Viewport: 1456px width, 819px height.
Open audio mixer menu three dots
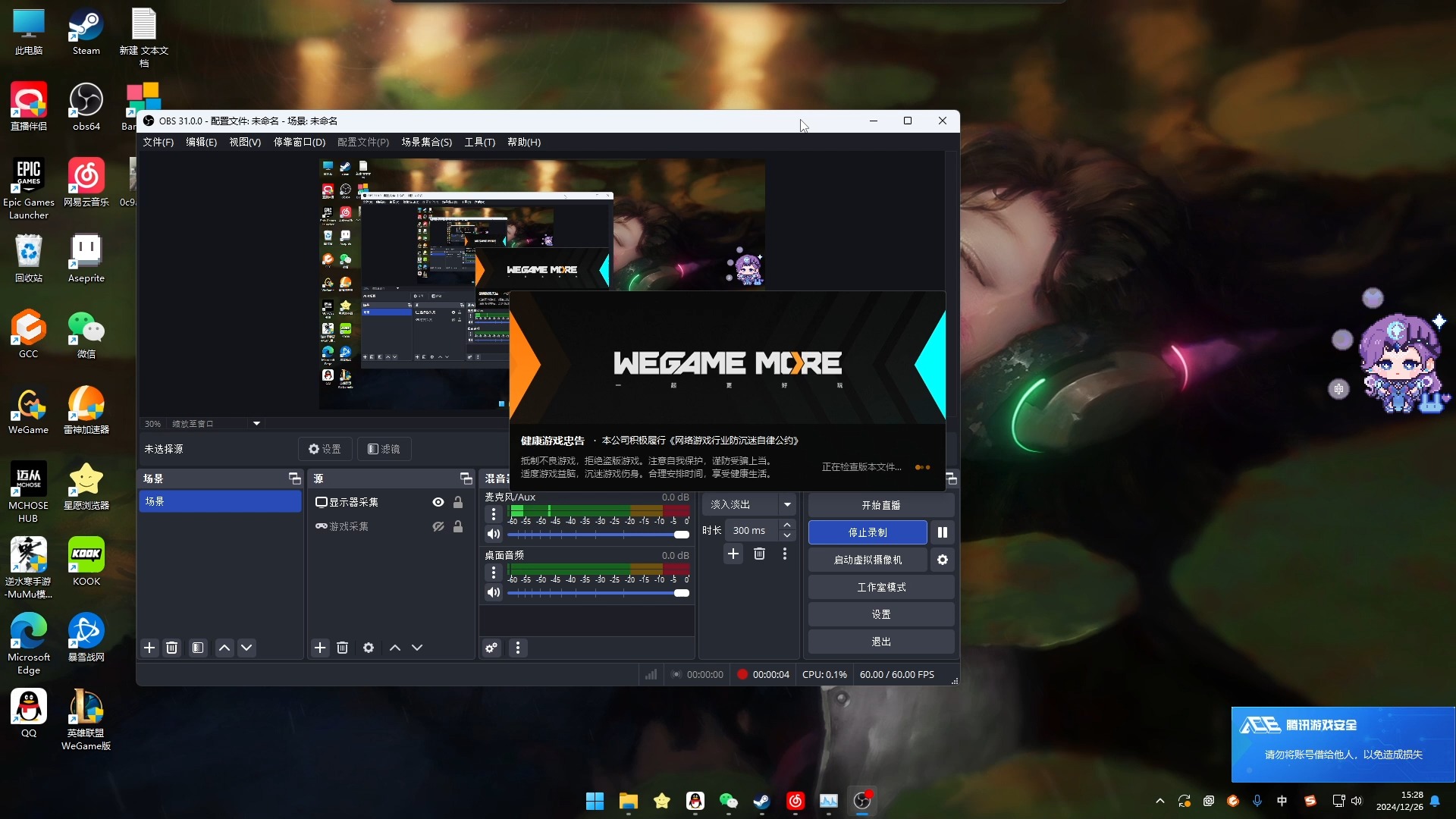coord(518,648)
